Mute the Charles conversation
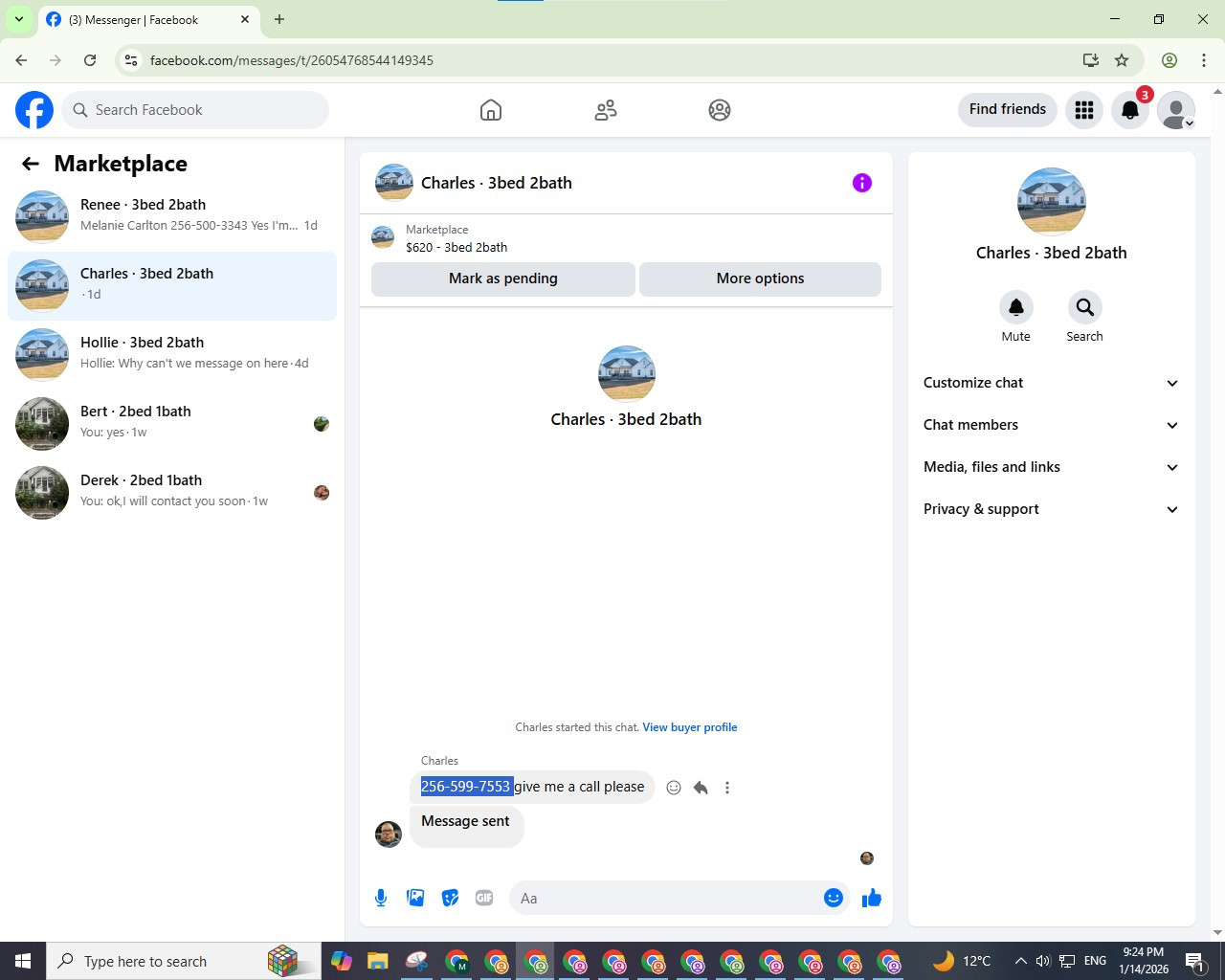 (1016, 307)
